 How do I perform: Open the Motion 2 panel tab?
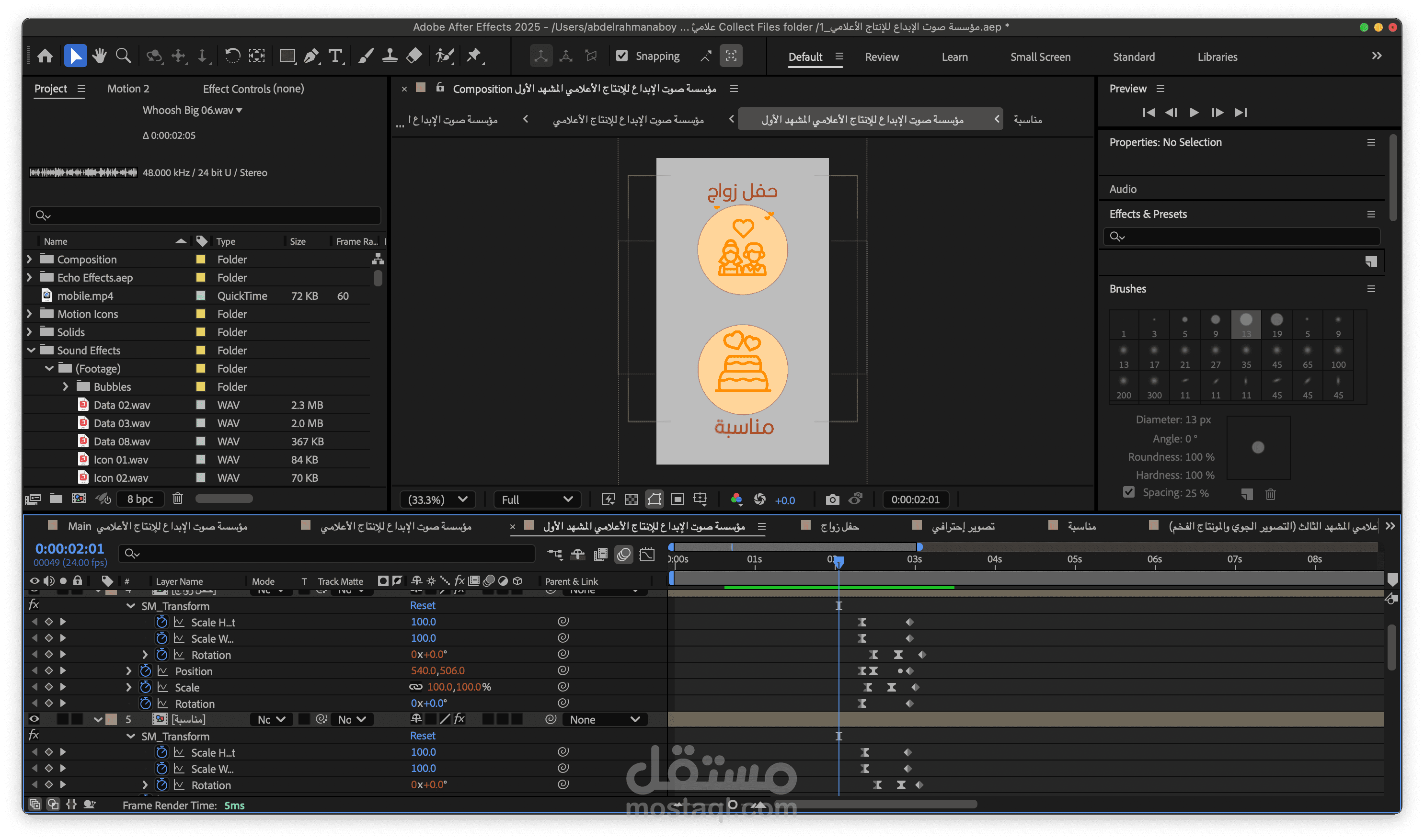(x=128, y=89)
